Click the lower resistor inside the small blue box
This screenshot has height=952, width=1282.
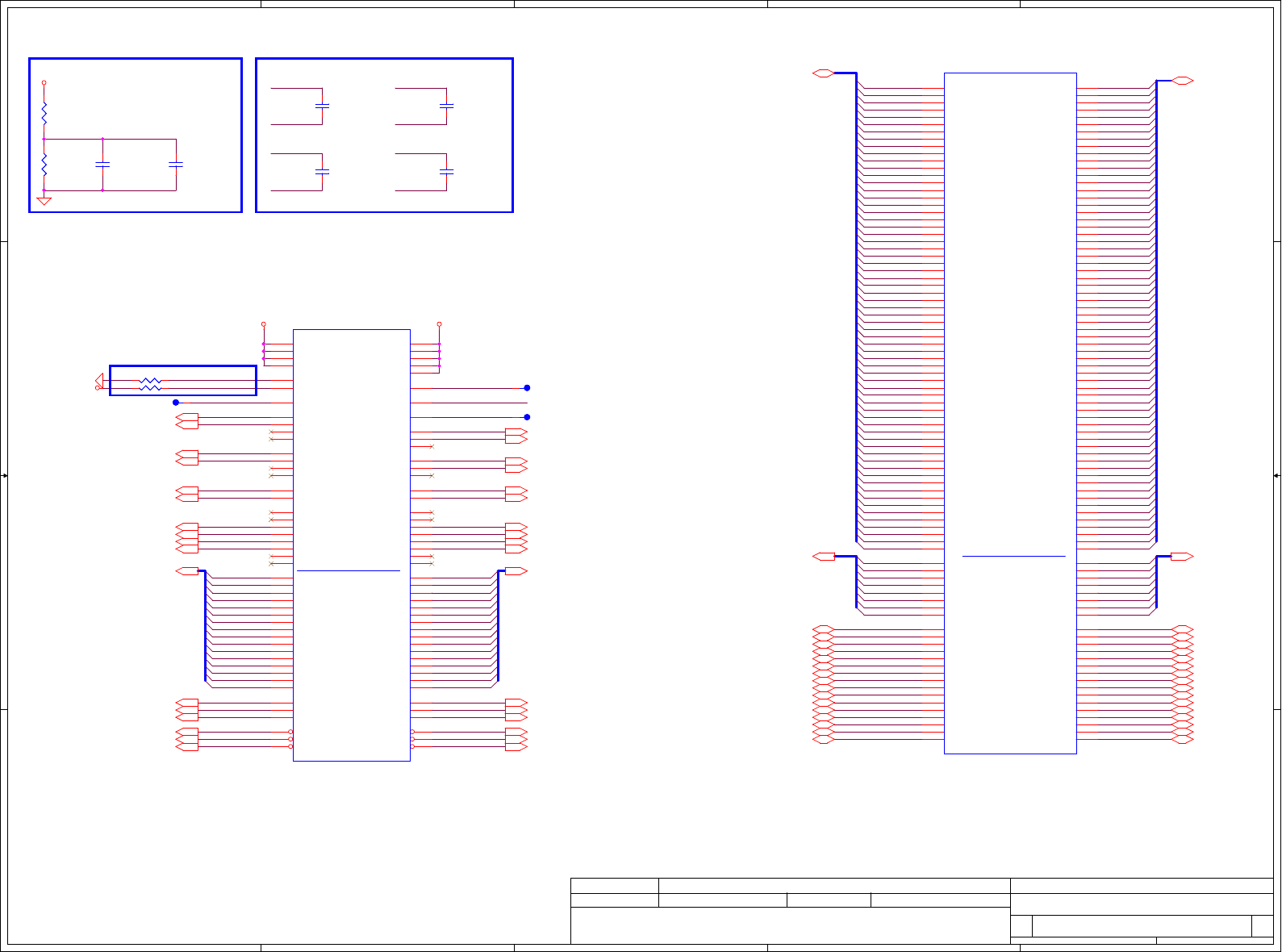[x=150, y=388]
